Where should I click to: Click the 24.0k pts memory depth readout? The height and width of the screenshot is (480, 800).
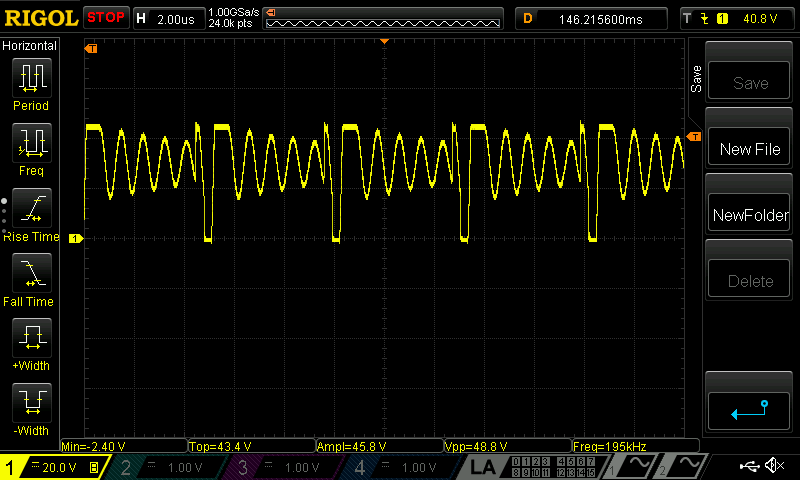tap(231, 23)
